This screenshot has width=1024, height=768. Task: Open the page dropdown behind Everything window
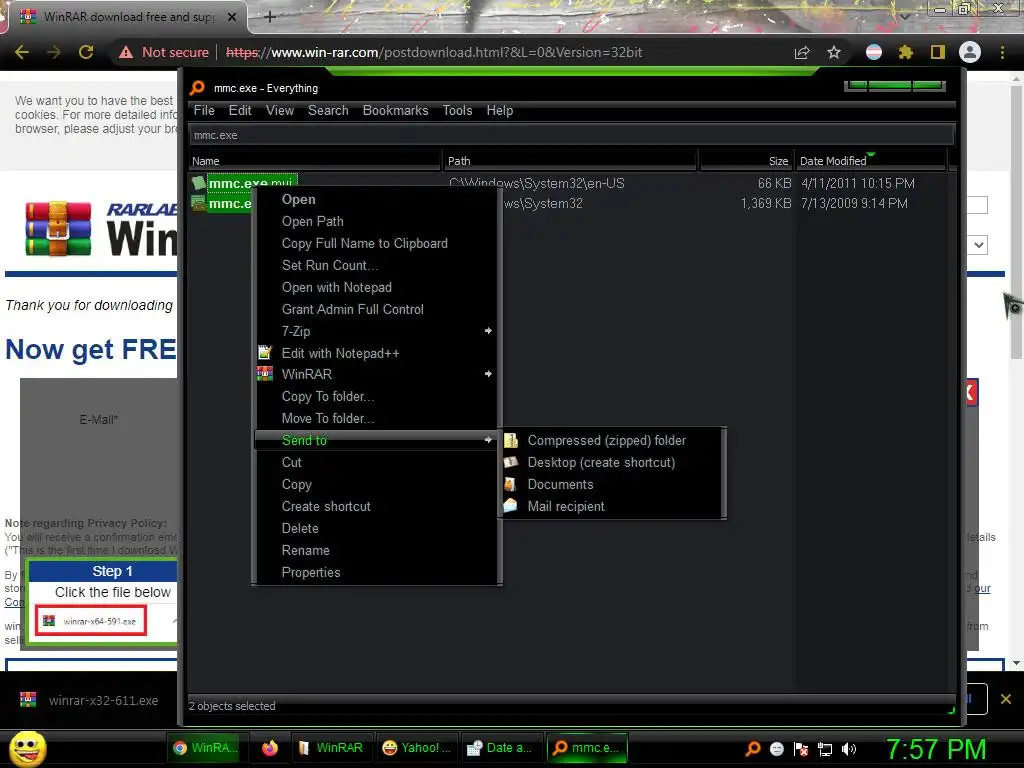(978, 246)
